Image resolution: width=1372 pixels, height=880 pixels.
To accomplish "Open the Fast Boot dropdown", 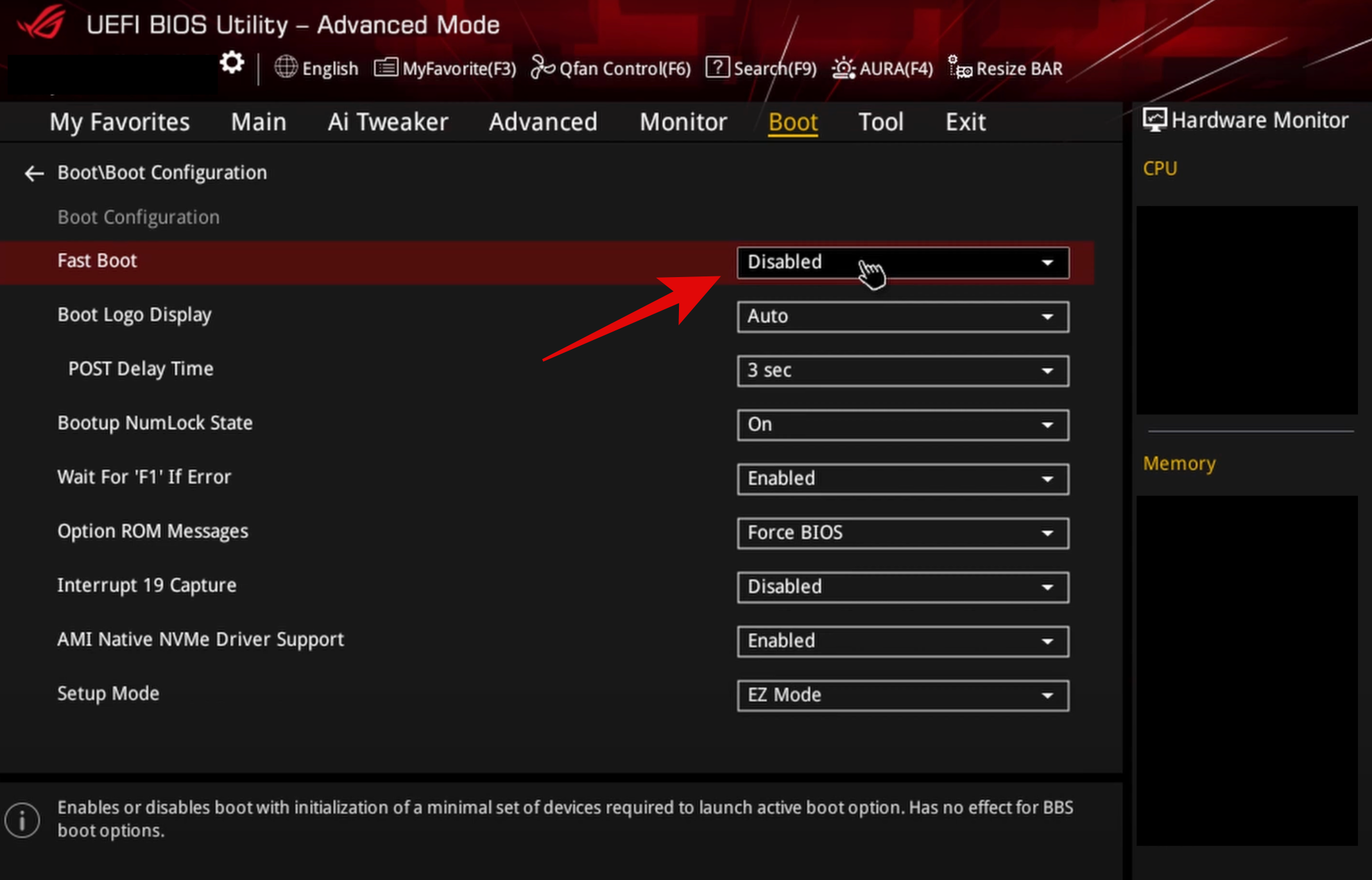I will coord(902,262).
